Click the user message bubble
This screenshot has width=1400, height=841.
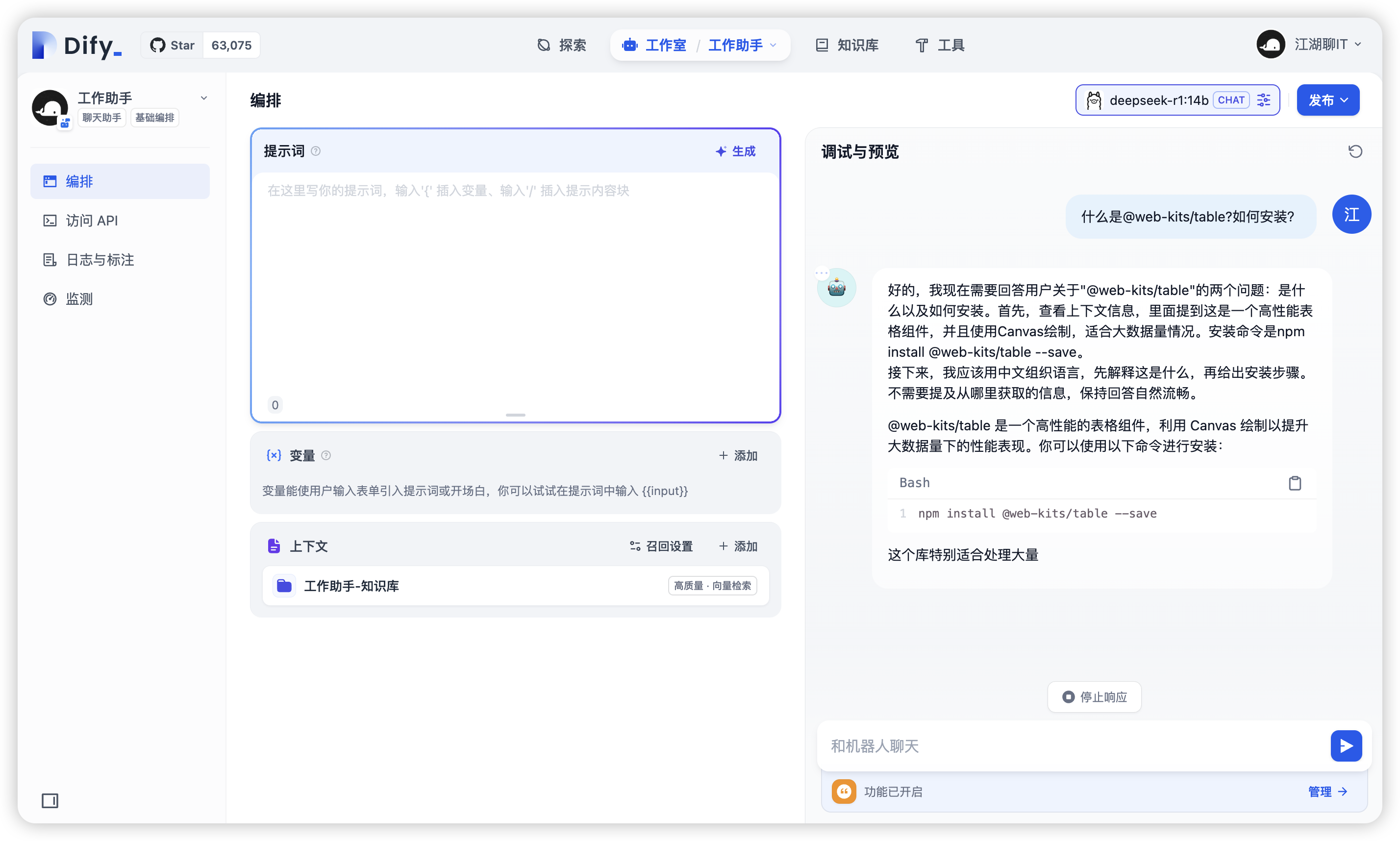pyautogui.click(x=1190, y=217)
